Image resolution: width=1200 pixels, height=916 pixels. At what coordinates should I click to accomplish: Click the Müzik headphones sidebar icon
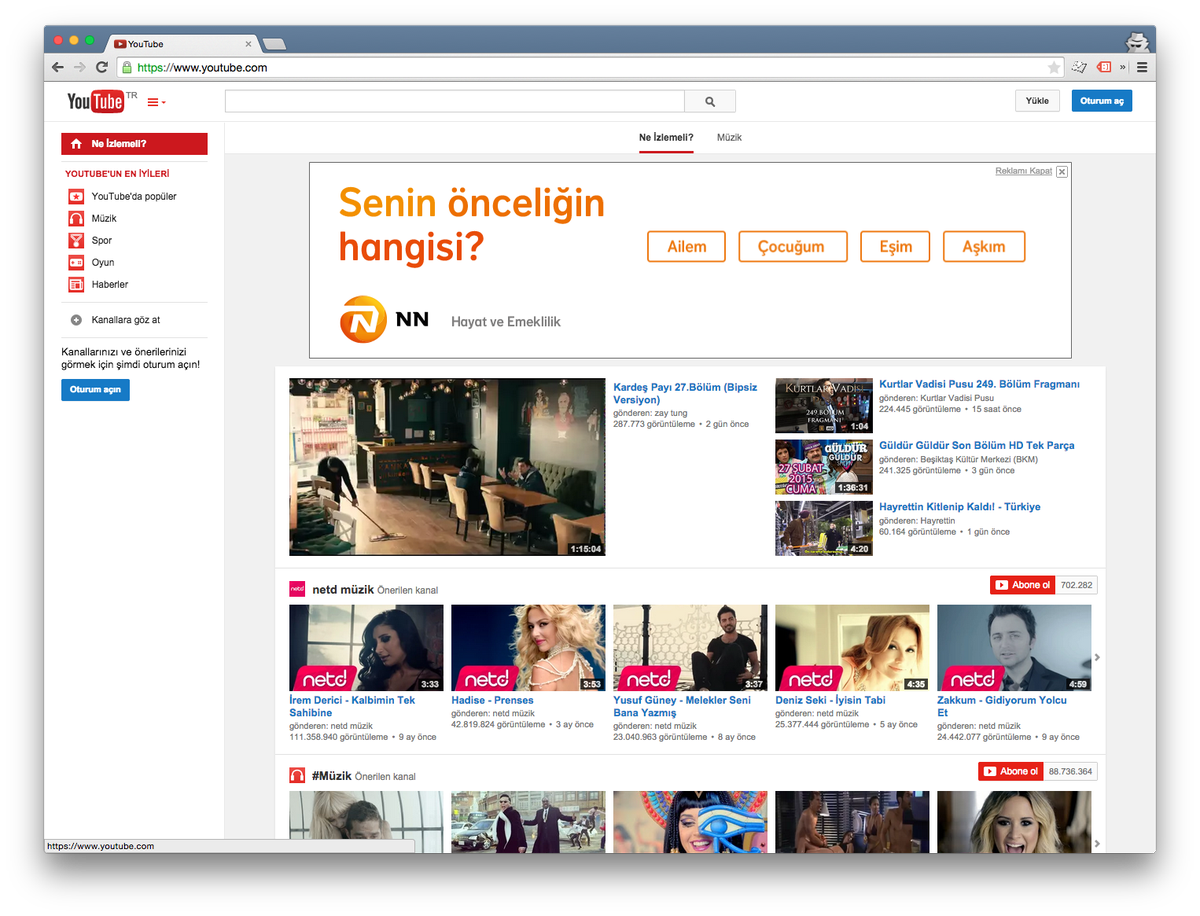coord(76,218)
